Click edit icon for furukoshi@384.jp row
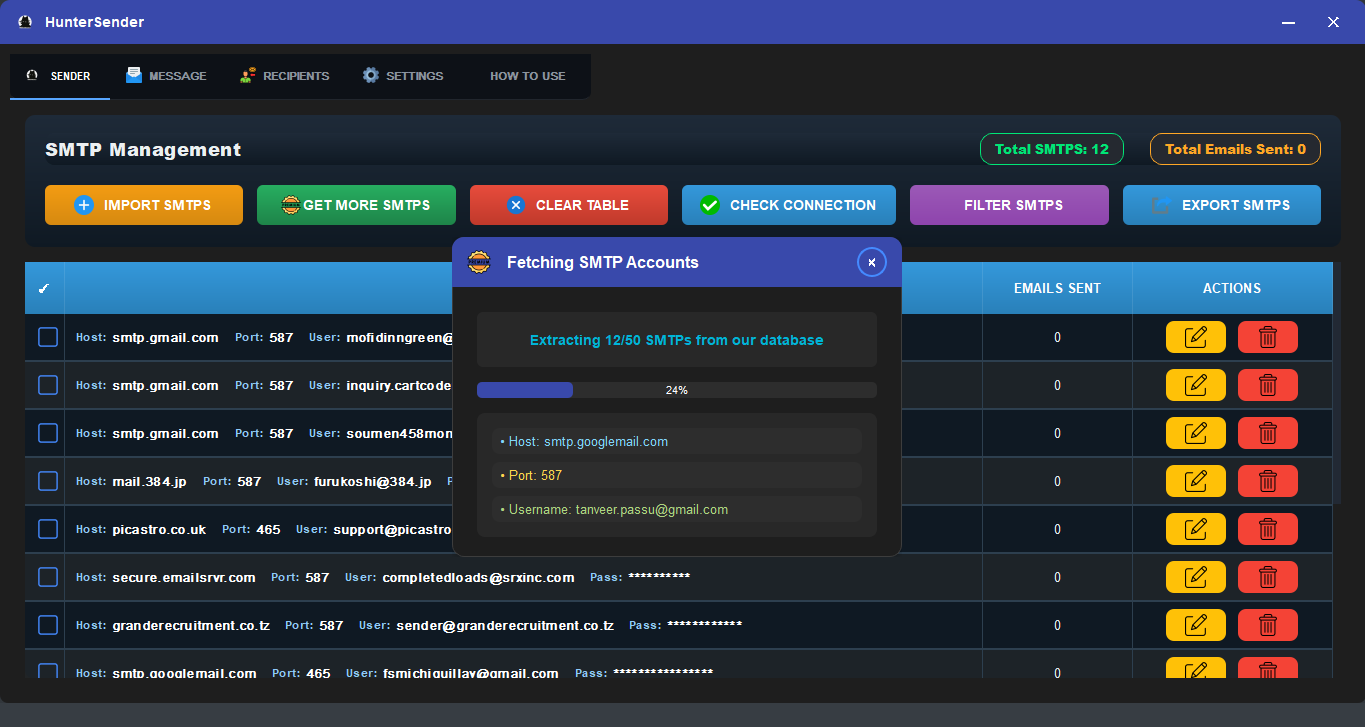The height and width of the screenshot is (727, 1365). pyautogui.click(x=1195, y=482)
